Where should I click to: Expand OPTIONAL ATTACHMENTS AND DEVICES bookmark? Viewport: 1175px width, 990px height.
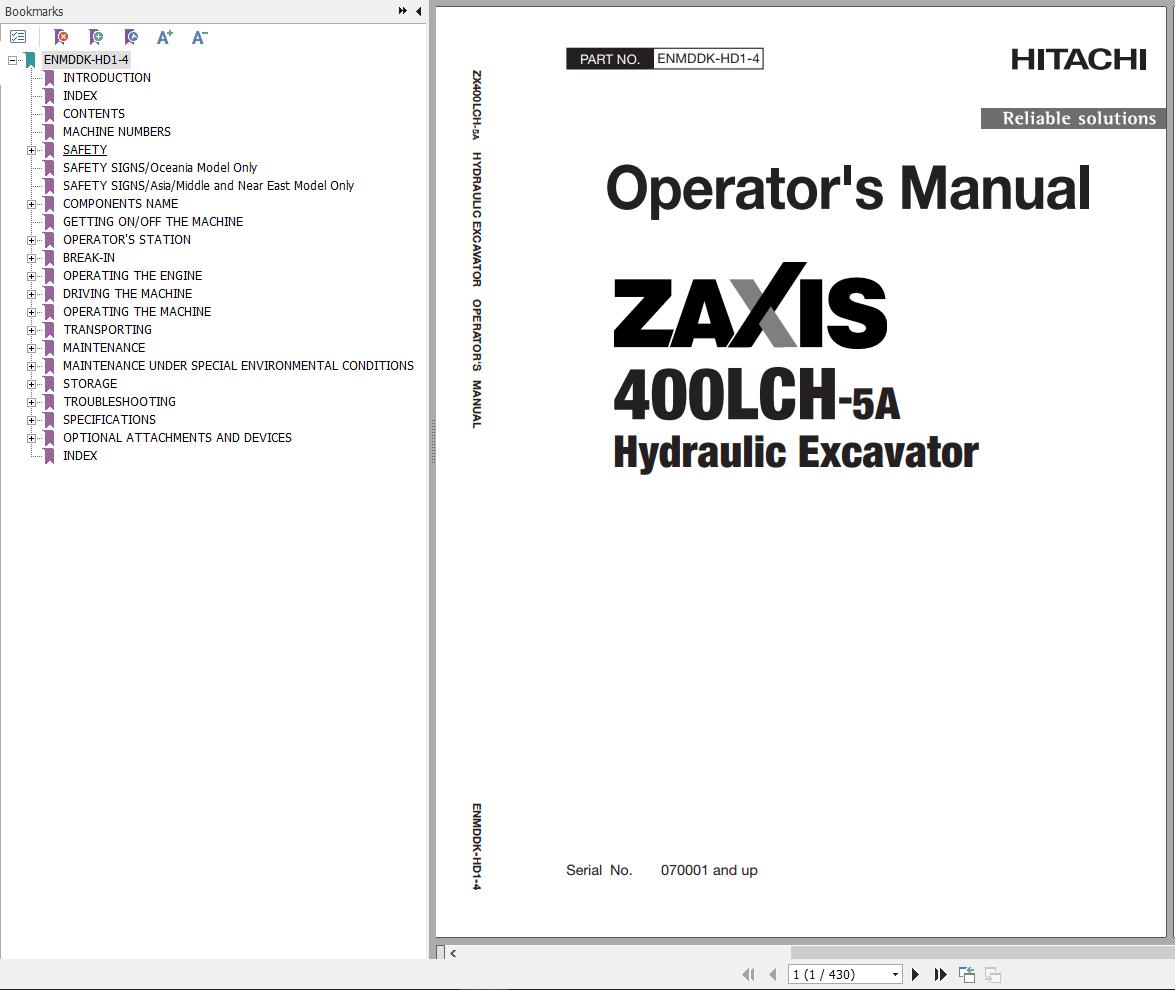click(31, 438)
